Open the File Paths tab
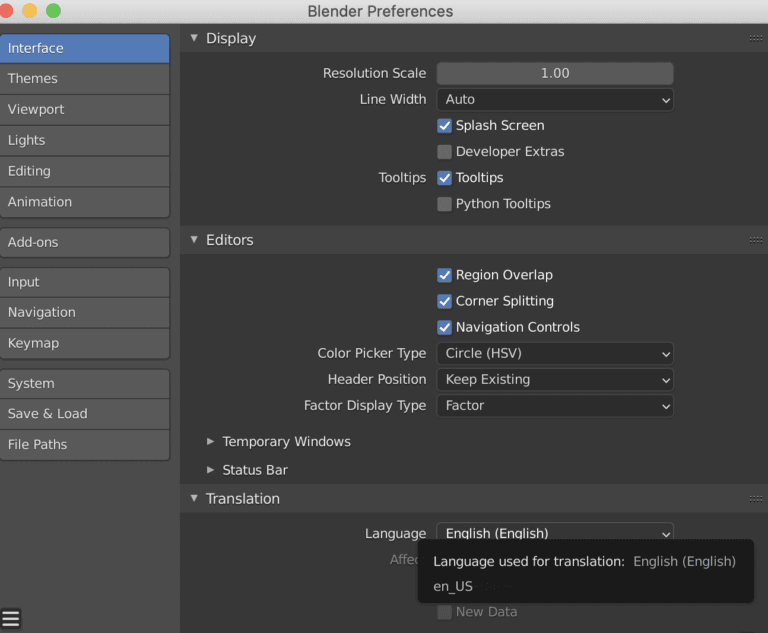This screenshot has height=633, width=768. click(x=85, y=445)
